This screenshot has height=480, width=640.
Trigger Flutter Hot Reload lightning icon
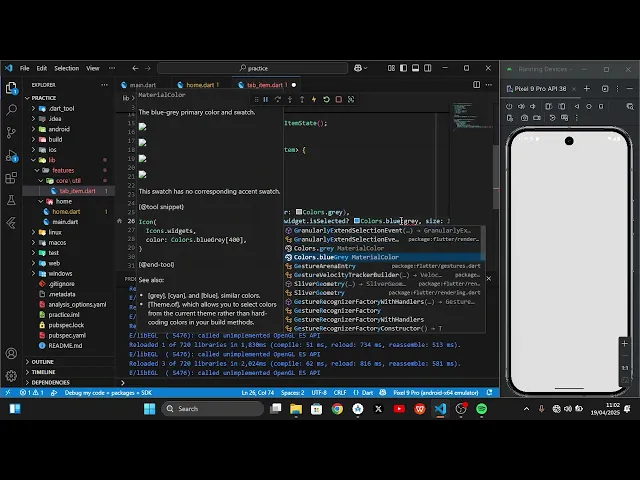314,99
